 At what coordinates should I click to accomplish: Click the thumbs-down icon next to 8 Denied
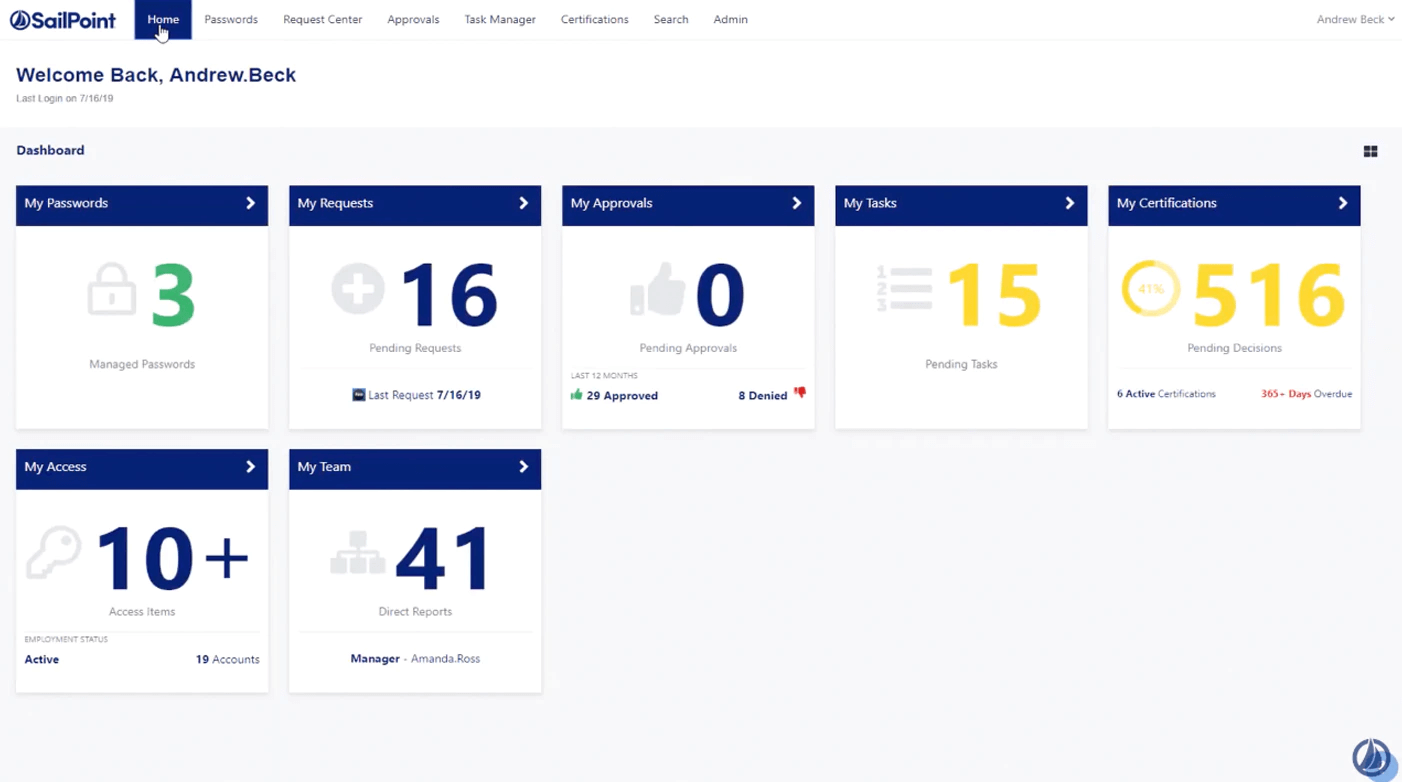799,393
